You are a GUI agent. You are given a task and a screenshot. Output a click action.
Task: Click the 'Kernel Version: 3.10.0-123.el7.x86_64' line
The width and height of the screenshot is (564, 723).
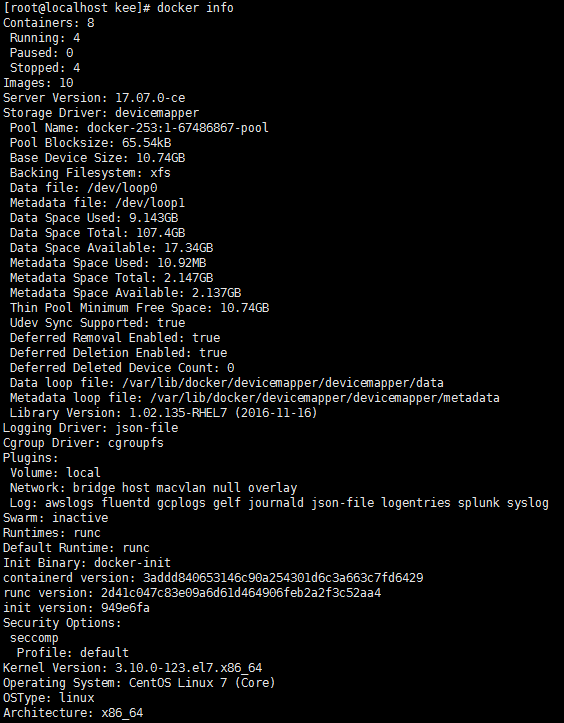click(132, 668)
